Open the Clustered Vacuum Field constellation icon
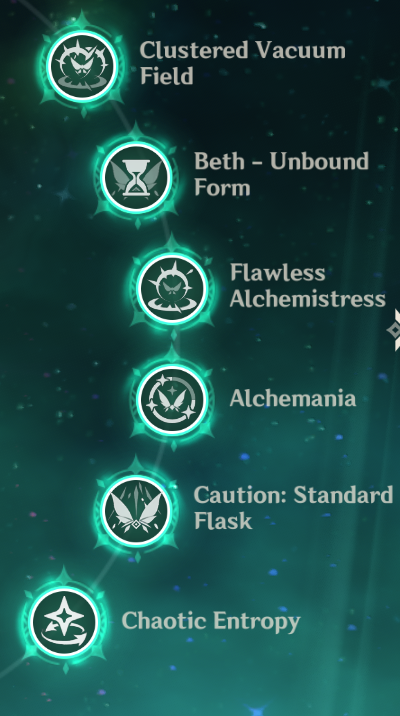 coord(82,66)
